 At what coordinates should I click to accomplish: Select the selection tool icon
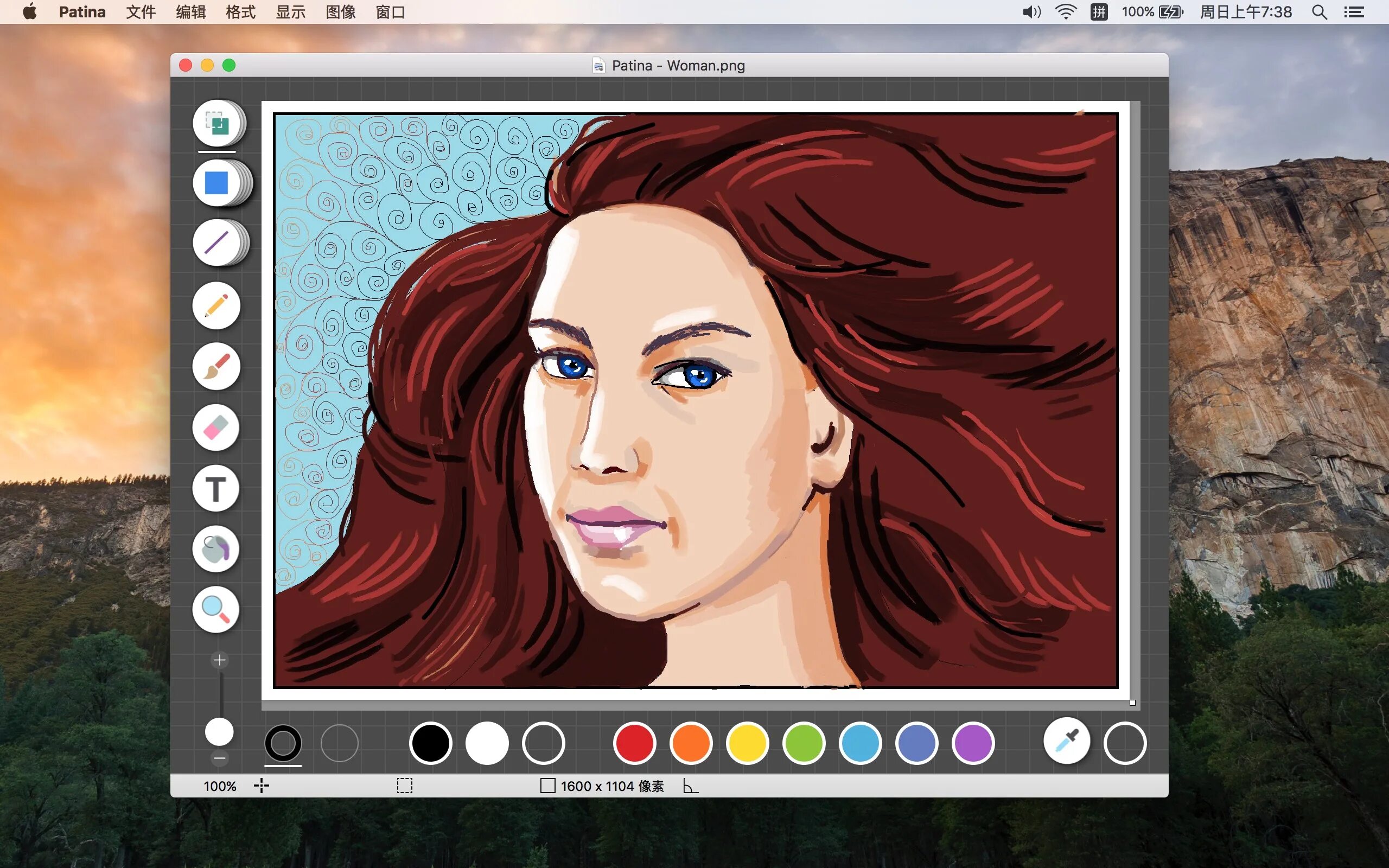click(217, 123)
